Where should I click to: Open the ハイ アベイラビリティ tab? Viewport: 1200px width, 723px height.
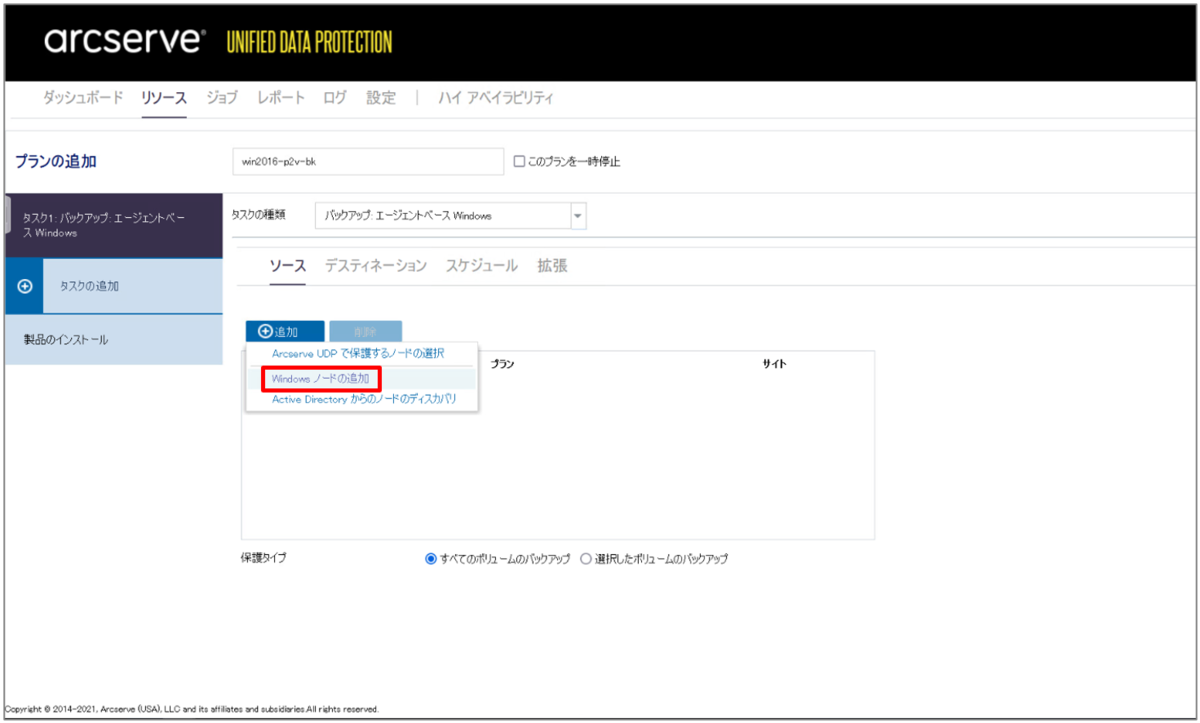(496, 98)
